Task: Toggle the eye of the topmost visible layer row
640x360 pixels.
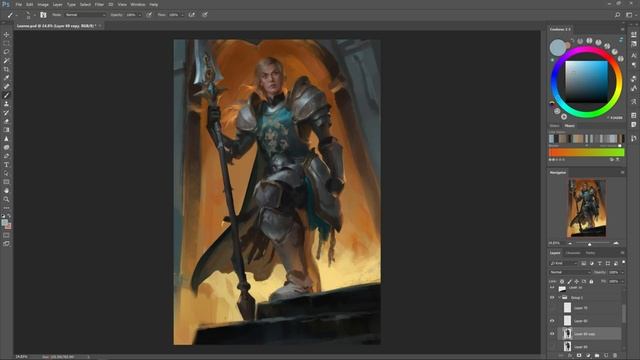Action: point(552,288)
